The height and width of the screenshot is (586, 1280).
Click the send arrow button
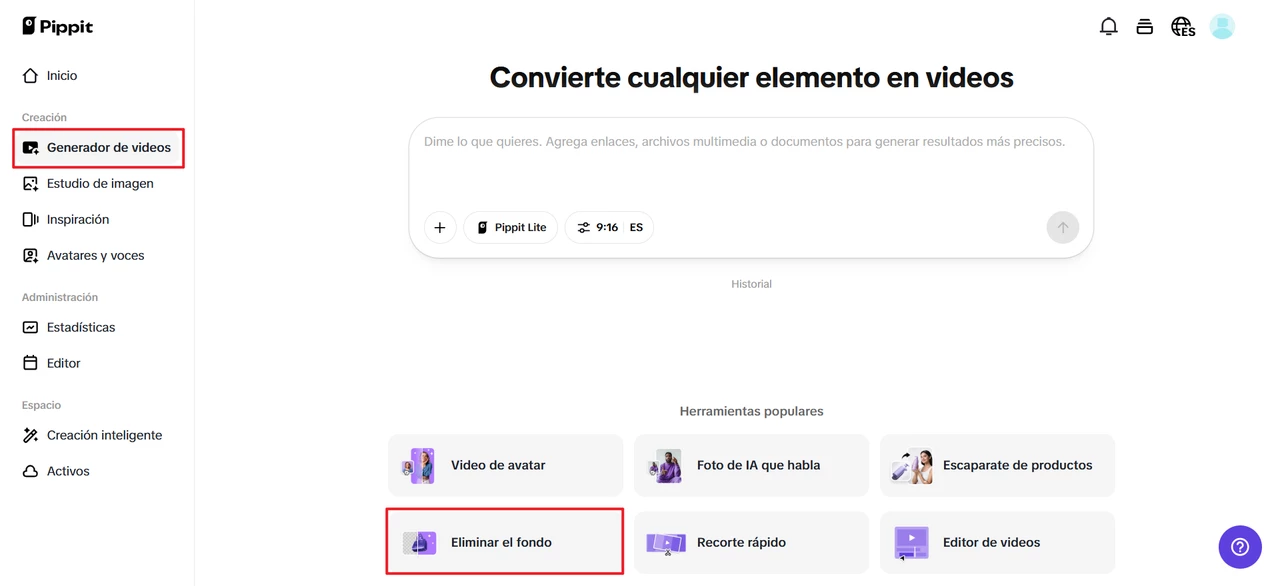[1062, 228]
